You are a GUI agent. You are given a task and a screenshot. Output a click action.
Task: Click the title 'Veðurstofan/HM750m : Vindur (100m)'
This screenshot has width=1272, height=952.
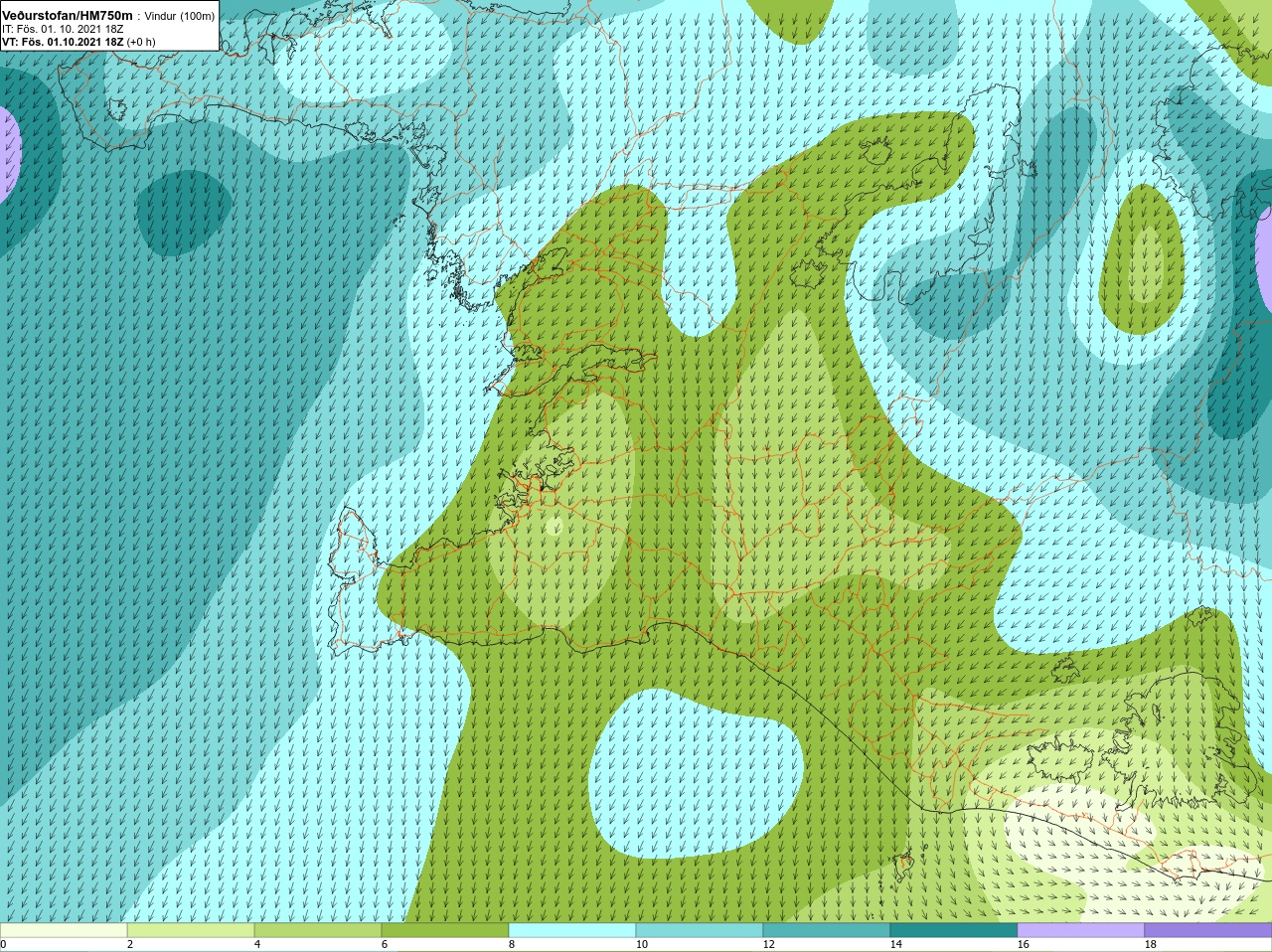[x=108, y=16]
